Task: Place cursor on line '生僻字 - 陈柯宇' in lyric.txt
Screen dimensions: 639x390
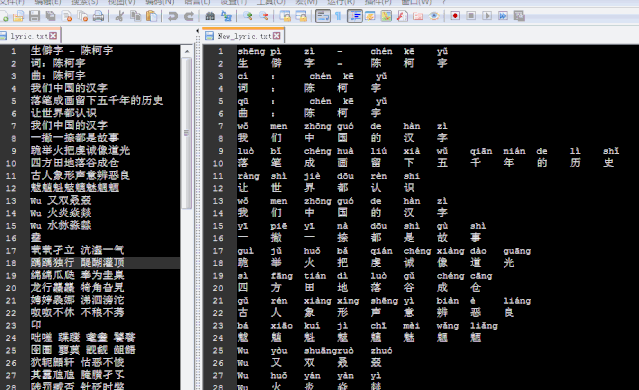Action: point(72,51)
